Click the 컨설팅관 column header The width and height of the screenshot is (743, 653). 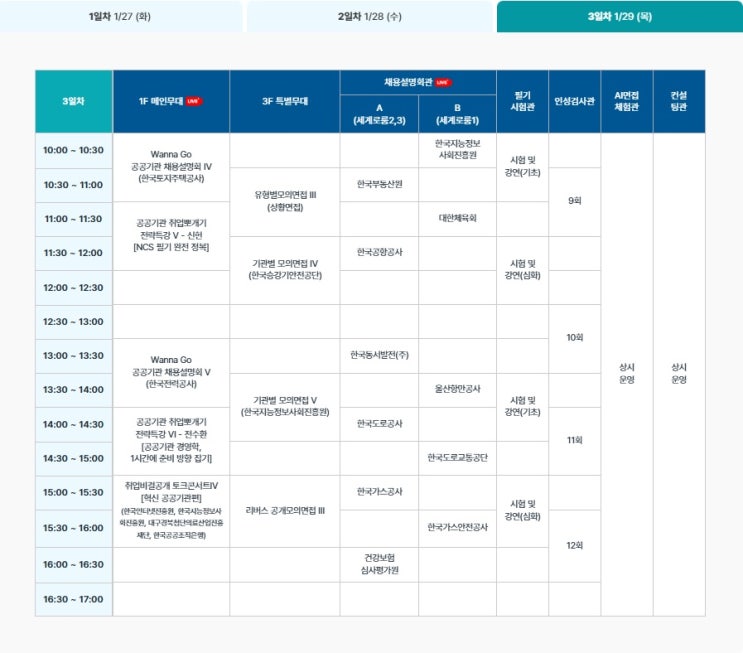click(679, 101)
